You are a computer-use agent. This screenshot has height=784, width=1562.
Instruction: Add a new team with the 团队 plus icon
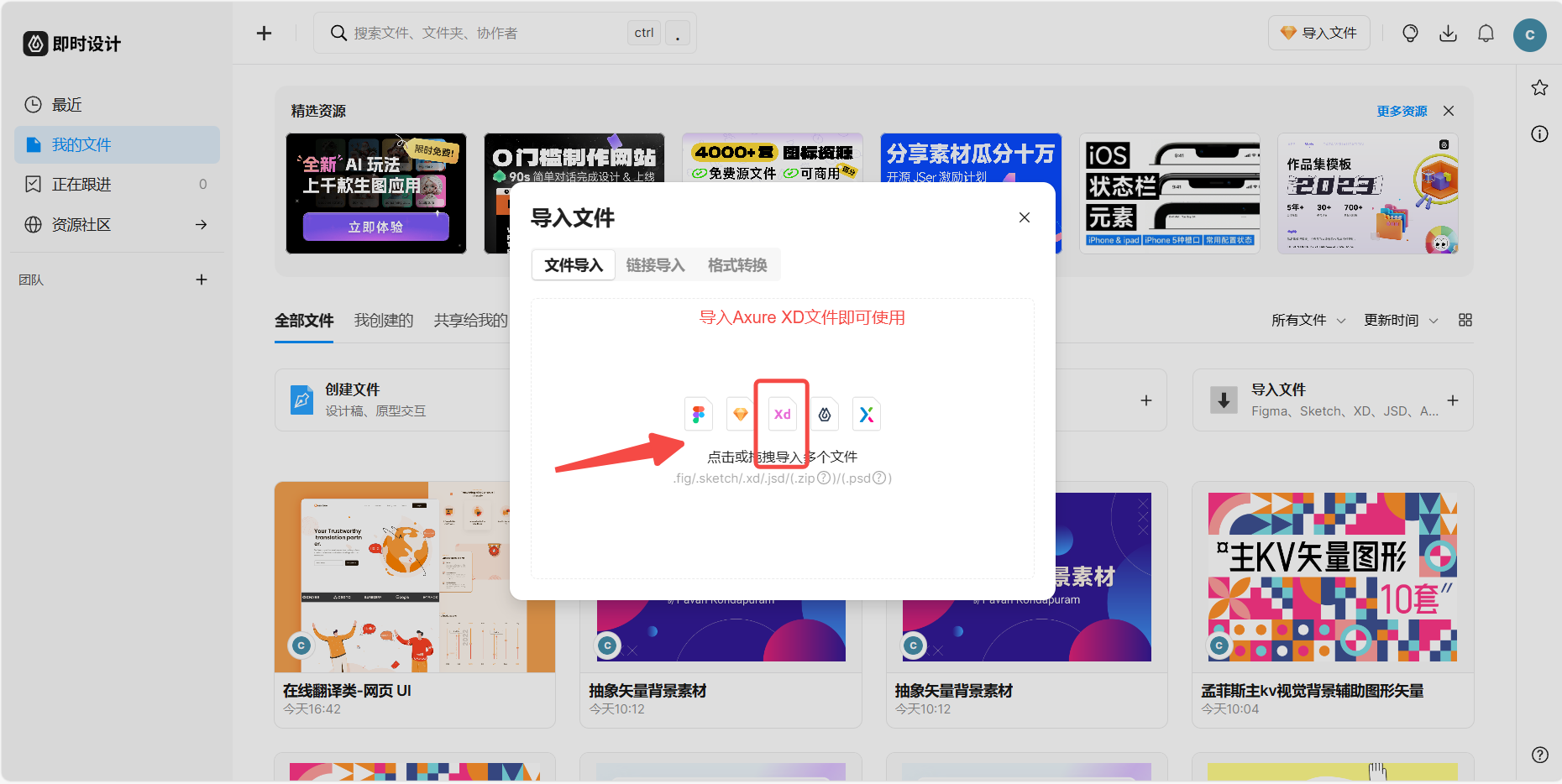point(201,280)
